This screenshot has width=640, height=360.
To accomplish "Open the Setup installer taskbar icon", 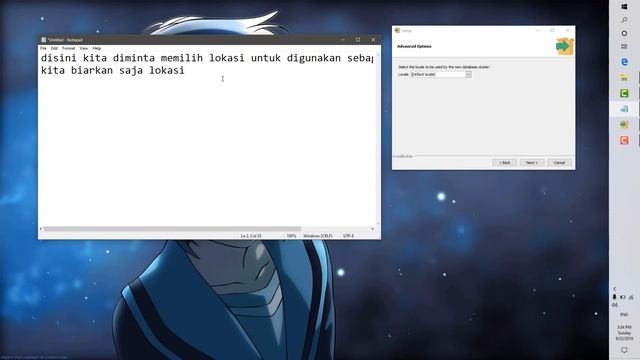I will 624,124.
